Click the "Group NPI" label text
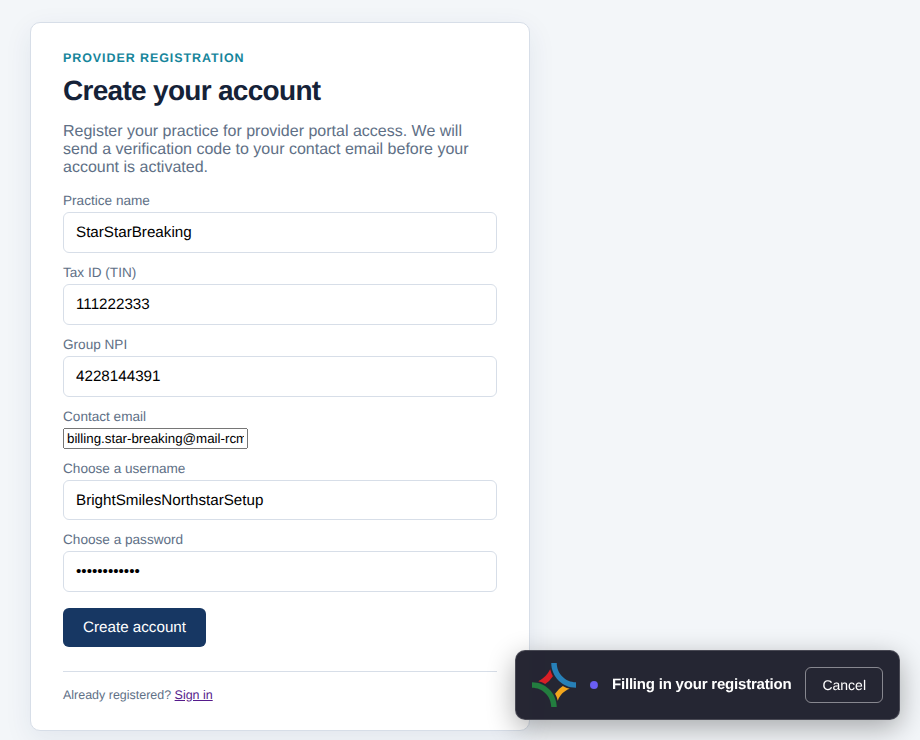This screenshot has height=740, width=920. coord(95,344)
